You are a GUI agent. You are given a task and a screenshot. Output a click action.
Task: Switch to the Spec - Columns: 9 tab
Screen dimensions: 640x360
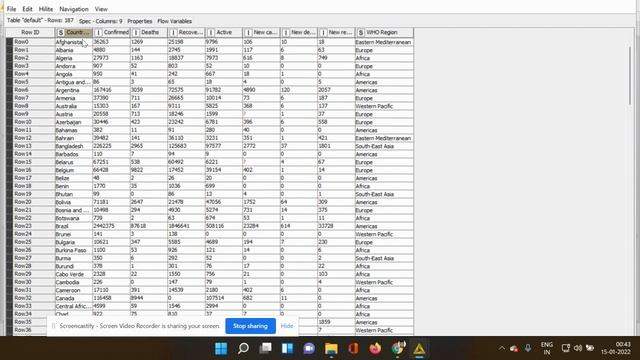click(x=100, y=21)
